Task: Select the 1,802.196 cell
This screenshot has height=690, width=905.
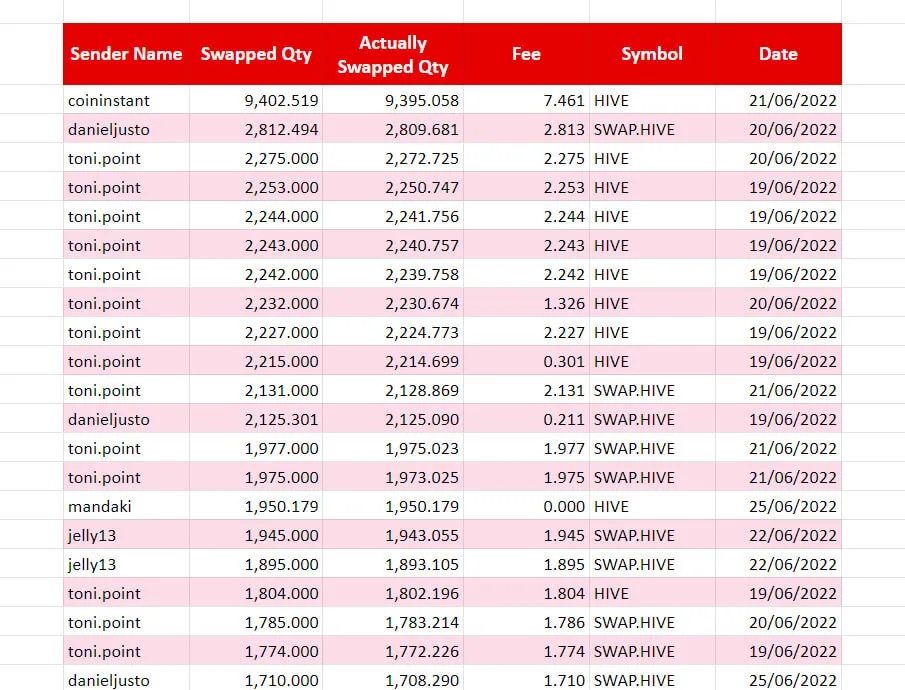Action: pos(392,592)
